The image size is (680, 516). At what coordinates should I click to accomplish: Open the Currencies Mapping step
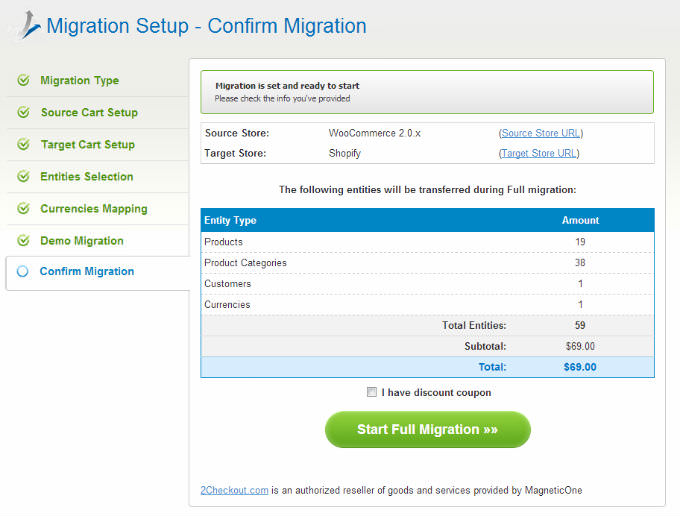[94, 209]
